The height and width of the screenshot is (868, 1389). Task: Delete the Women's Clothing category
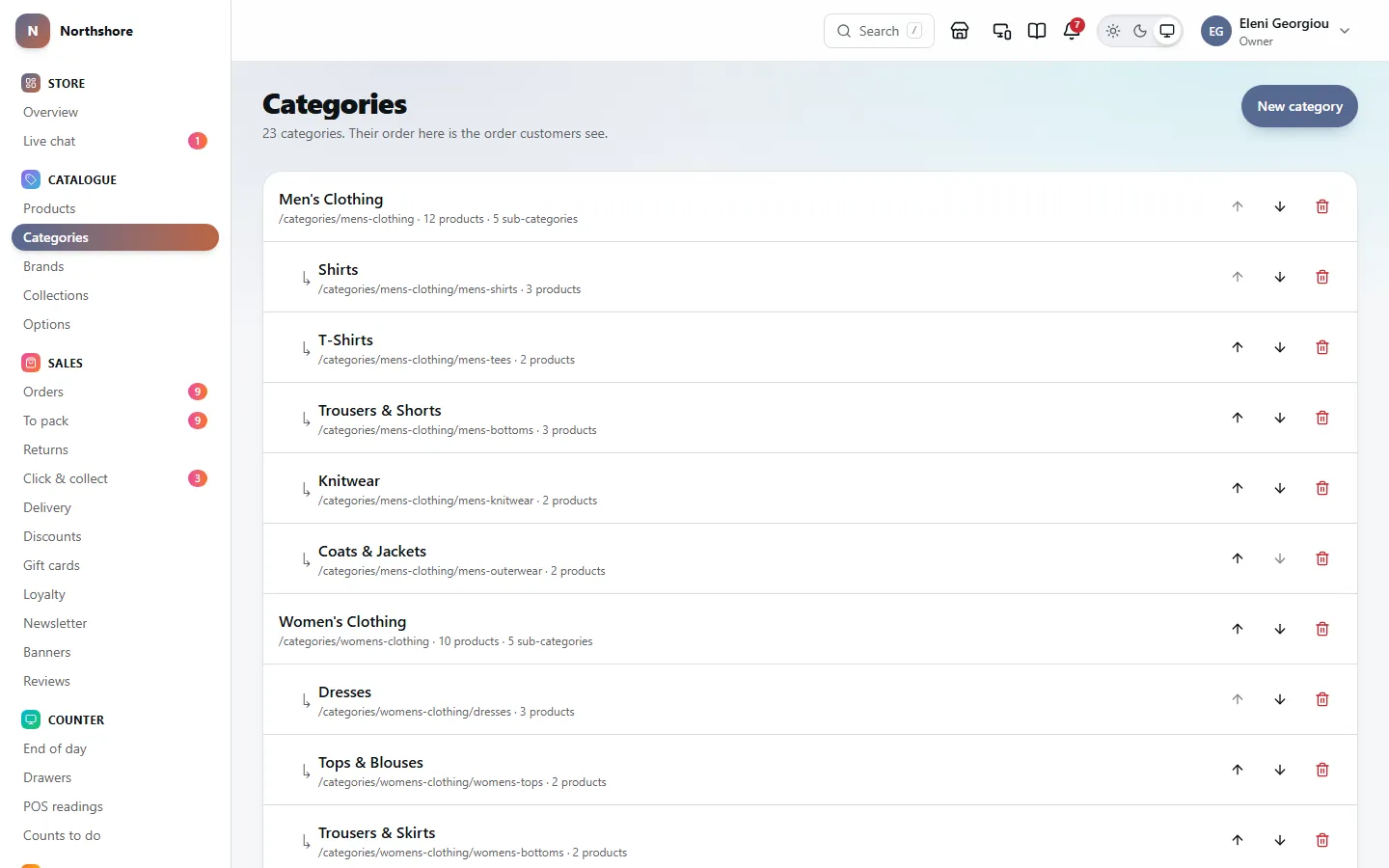(x=1322, y=629)
